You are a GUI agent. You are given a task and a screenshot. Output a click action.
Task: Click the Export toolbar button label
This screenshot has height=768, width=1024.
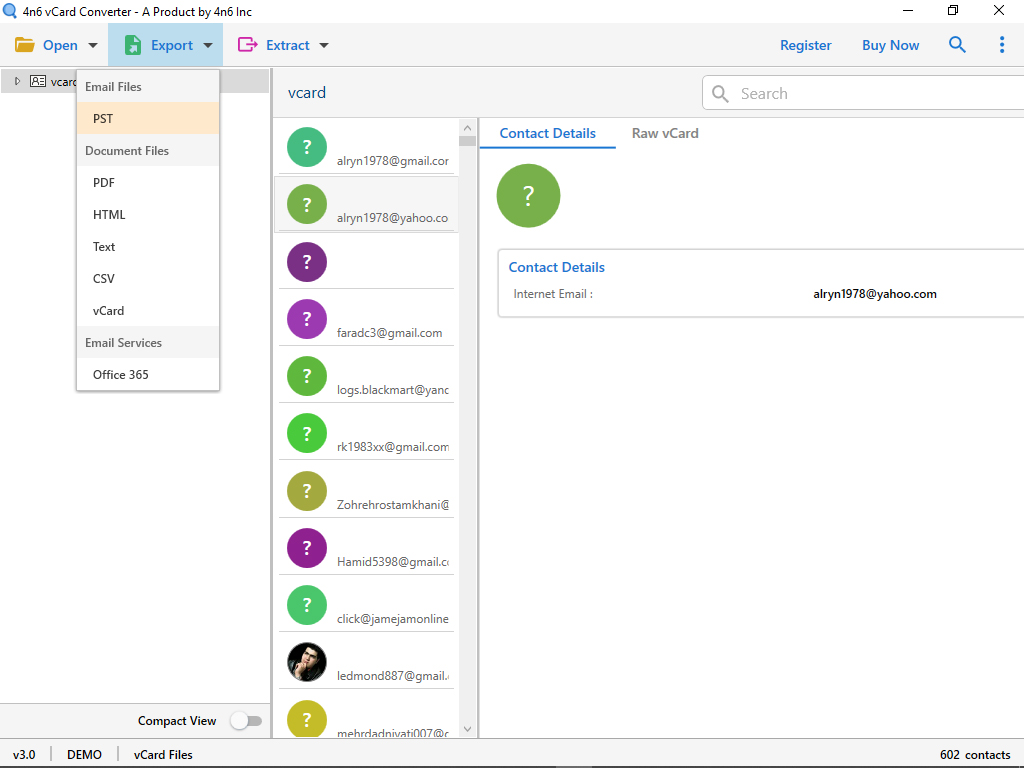tap(172, 45)
